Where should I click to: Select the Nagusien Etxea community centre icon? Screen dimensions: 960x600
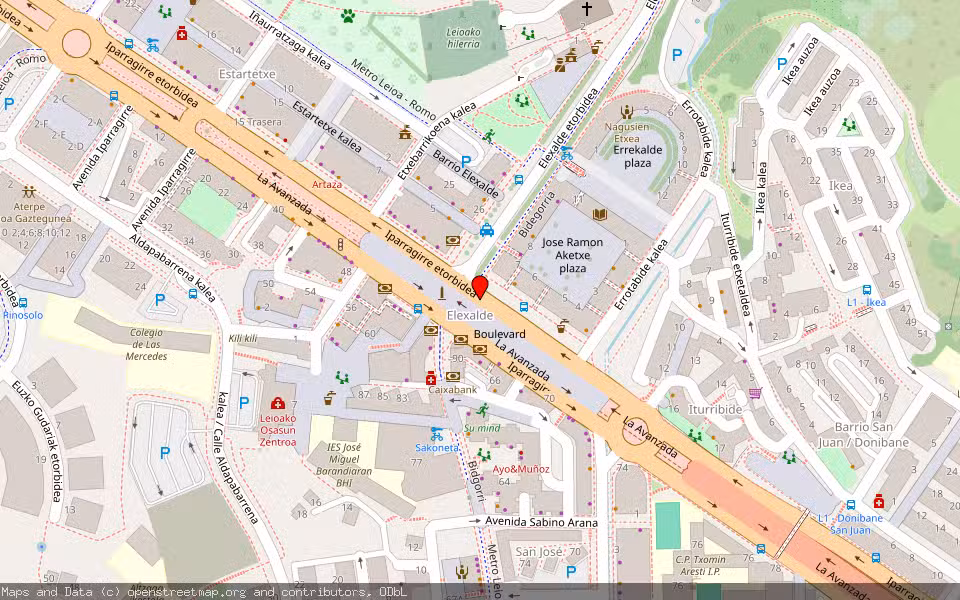tap(626, 112)
